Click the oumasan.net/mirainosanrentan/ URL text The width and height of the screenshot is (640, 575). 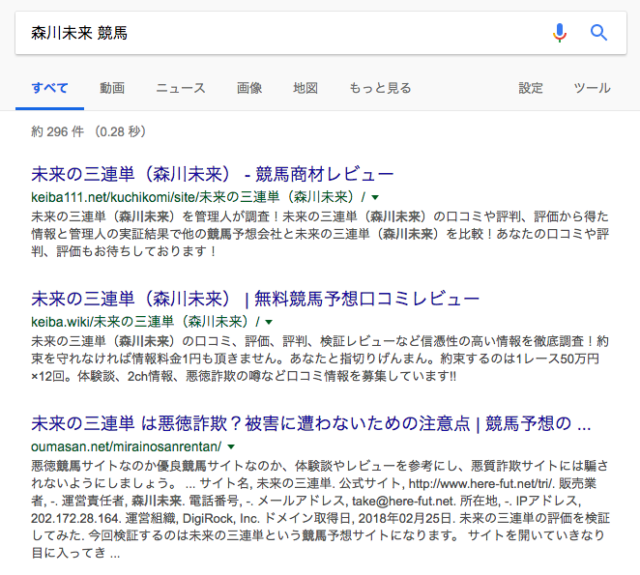pos(126,447)
